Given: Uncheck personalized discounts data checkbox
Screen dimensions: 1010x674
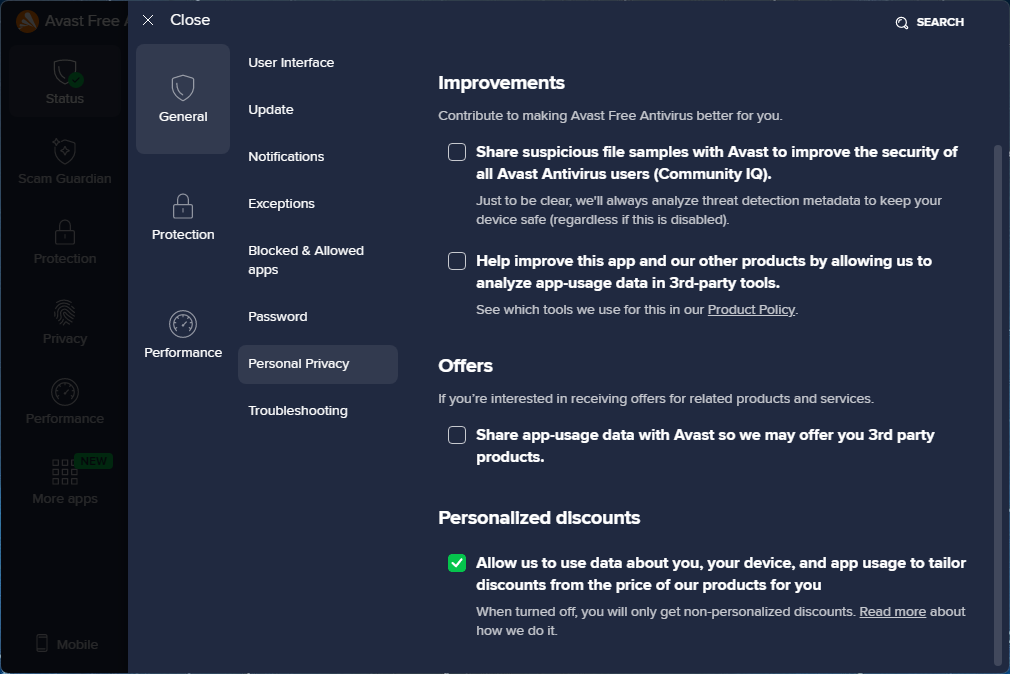Looking at the screenshot, I should 457,563.
